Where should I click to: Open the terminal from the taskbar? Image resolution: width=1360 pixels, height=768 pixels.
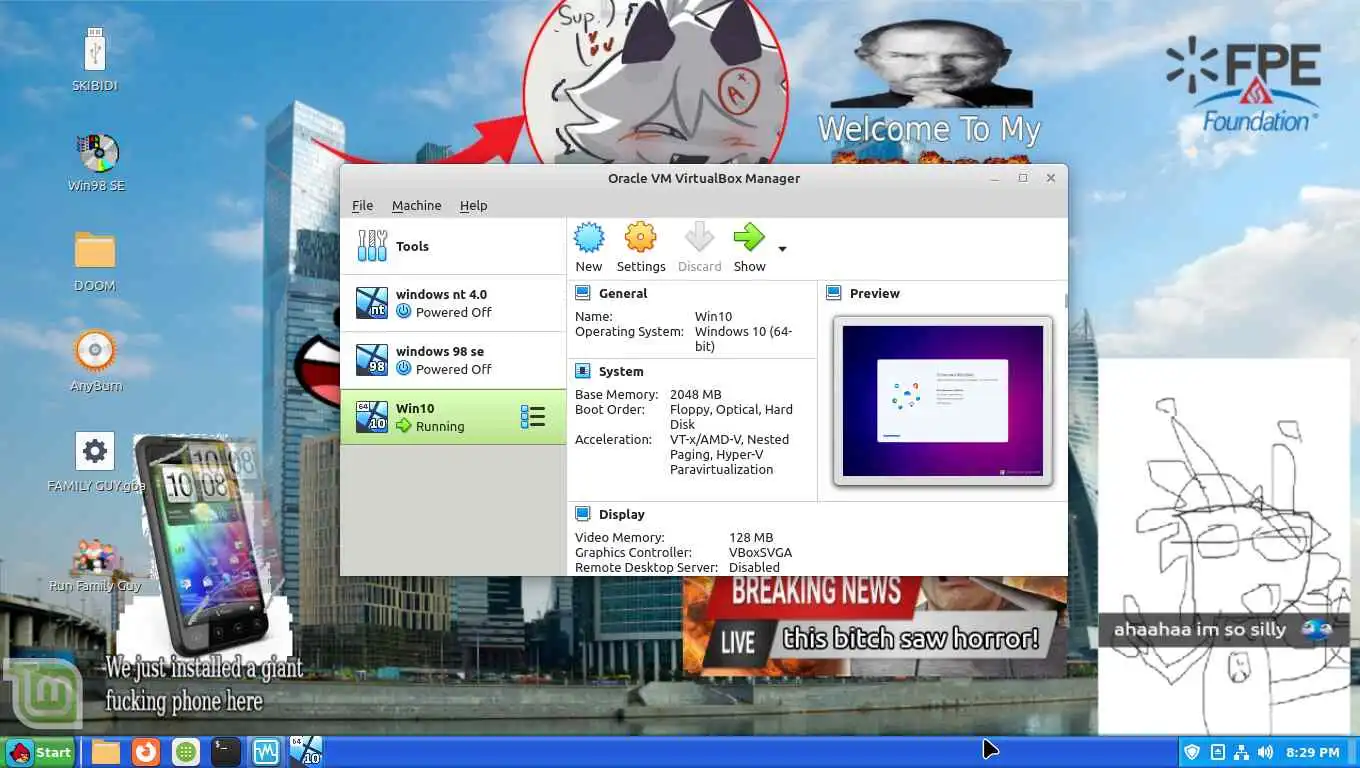pyautogui.click(x=225, y=752)
